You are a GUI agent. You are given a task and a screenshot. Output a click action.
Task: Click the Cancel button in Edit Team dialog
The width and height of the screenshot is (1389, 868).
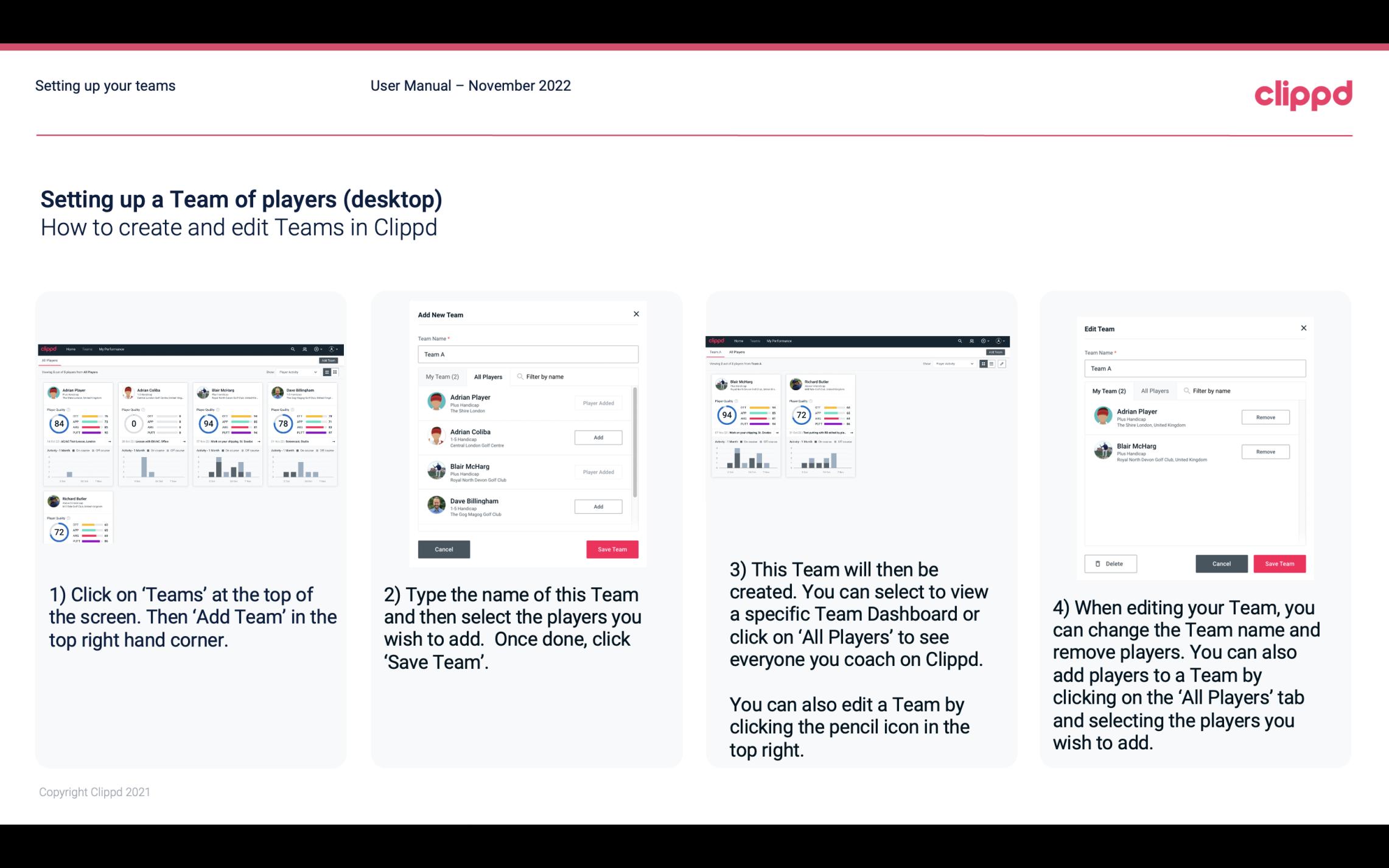(1221, 563)
